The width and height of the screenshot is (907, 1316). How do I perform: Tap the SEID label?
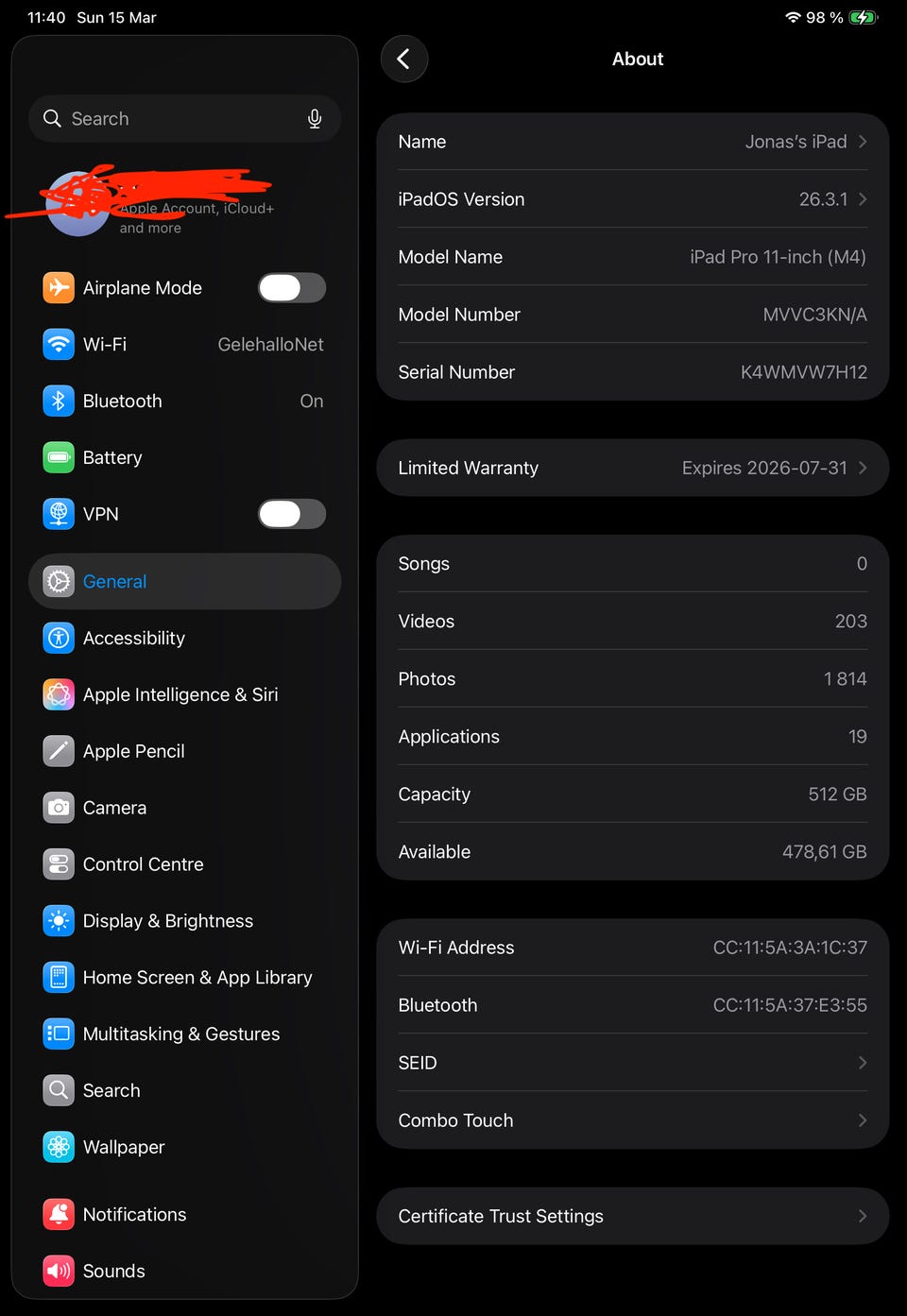click(x=418, y=1063)
